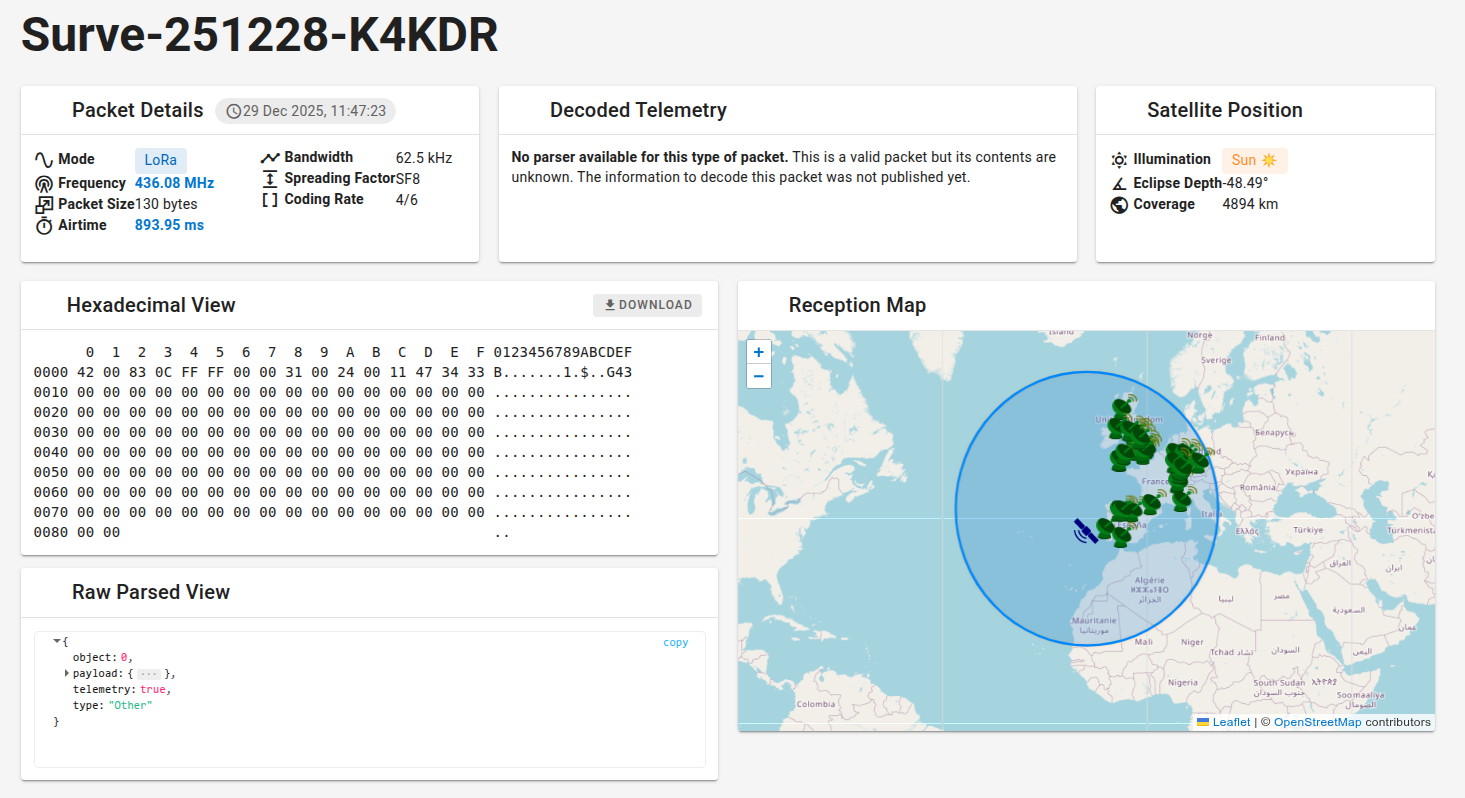Click the Bandwidth chart line icon
Image resolution: width=1465 pixels, height=798 pixels.
270,158
